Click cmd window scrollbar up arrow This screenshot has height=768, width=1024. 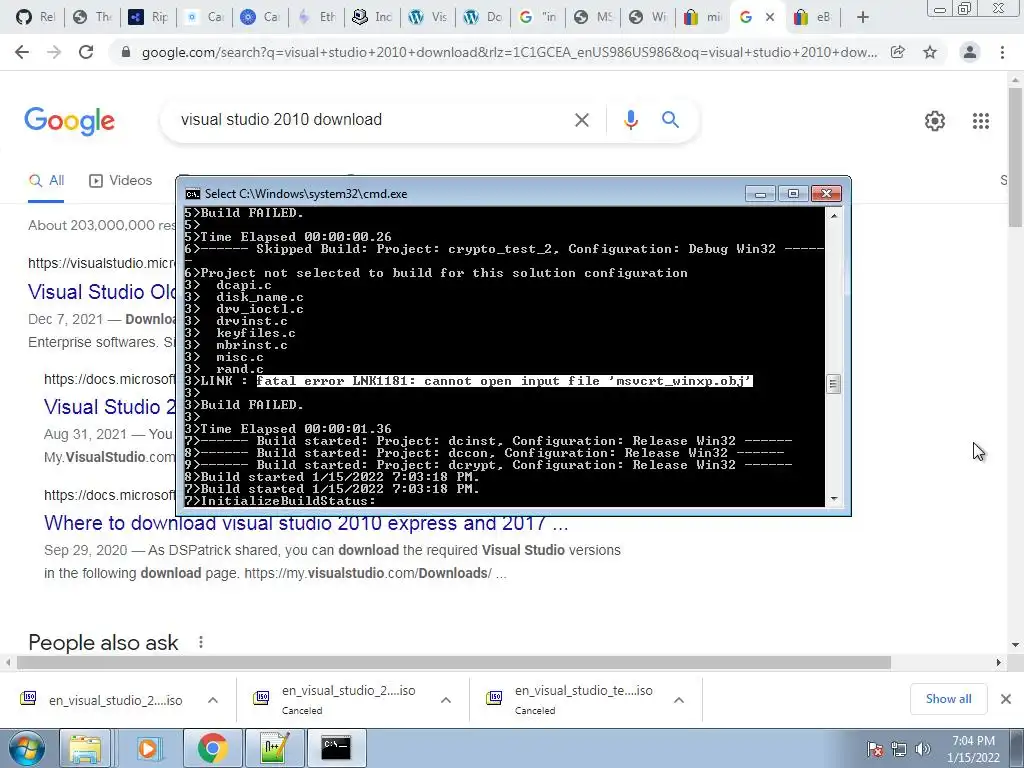coord(833,215)
